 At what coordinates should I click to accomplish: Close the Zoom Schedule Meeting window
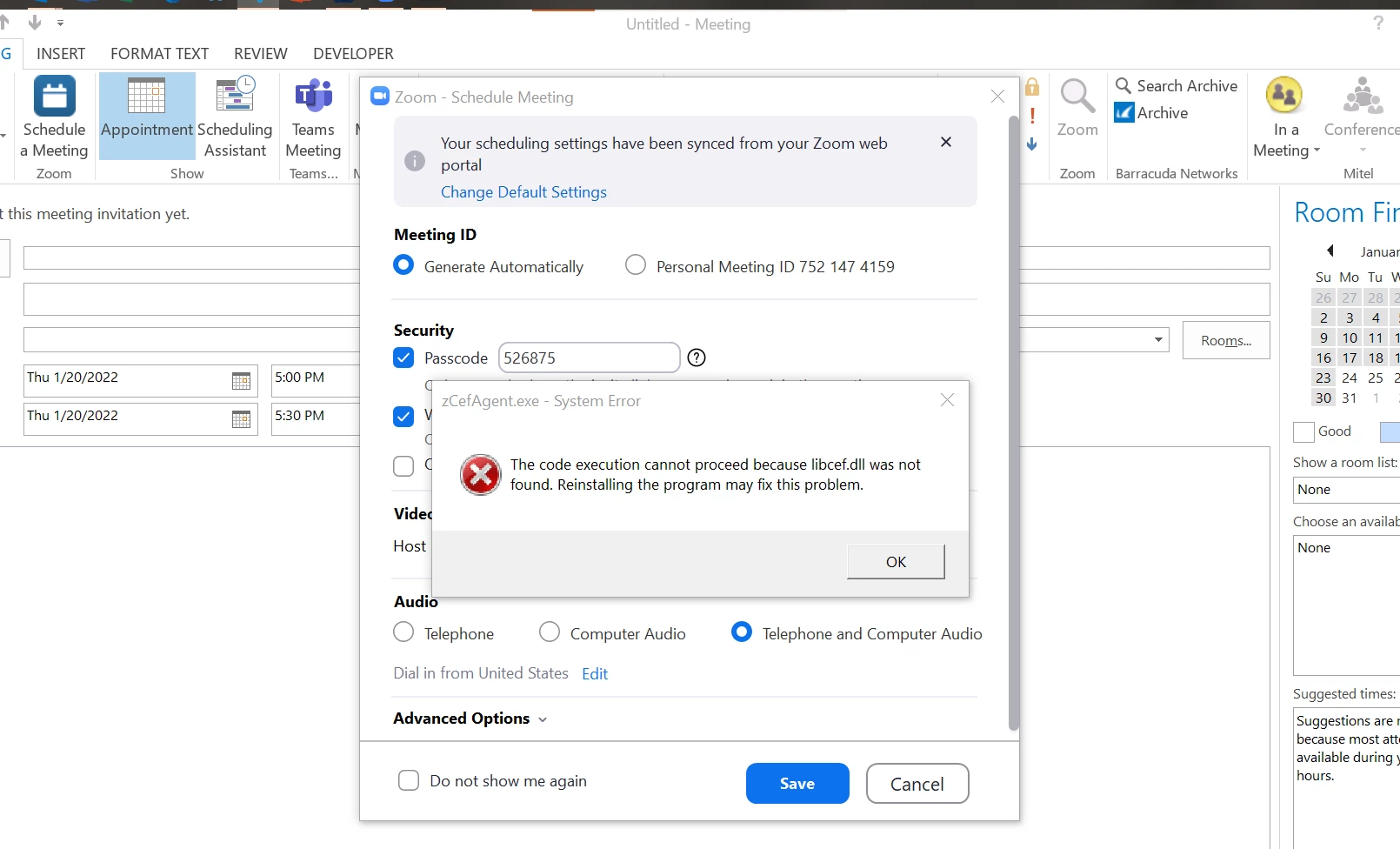click(997, 97)
